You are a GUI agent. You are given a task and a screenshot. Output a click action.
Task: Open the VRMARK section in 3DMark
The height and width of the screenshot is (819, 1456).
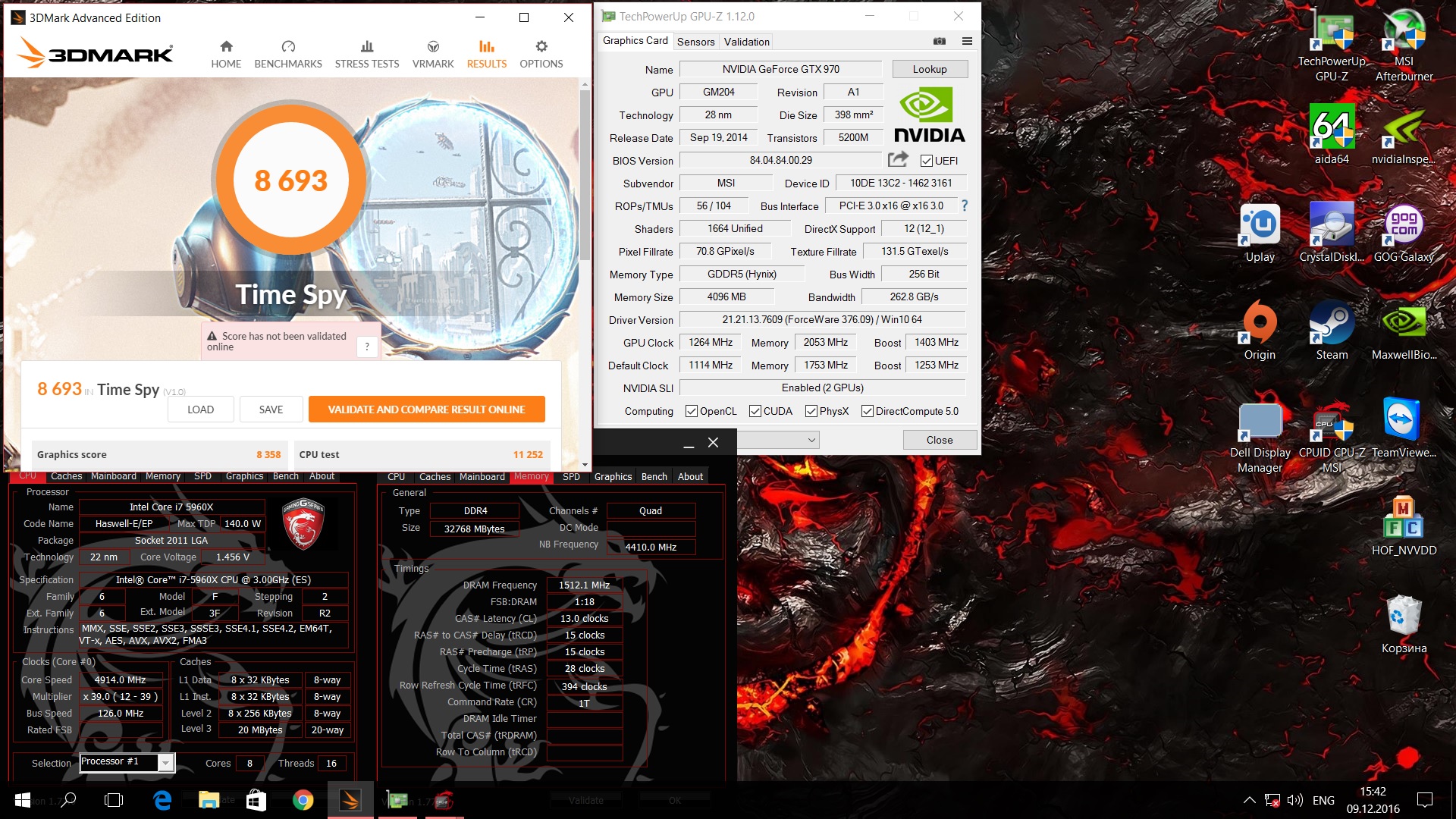point(433,55)
